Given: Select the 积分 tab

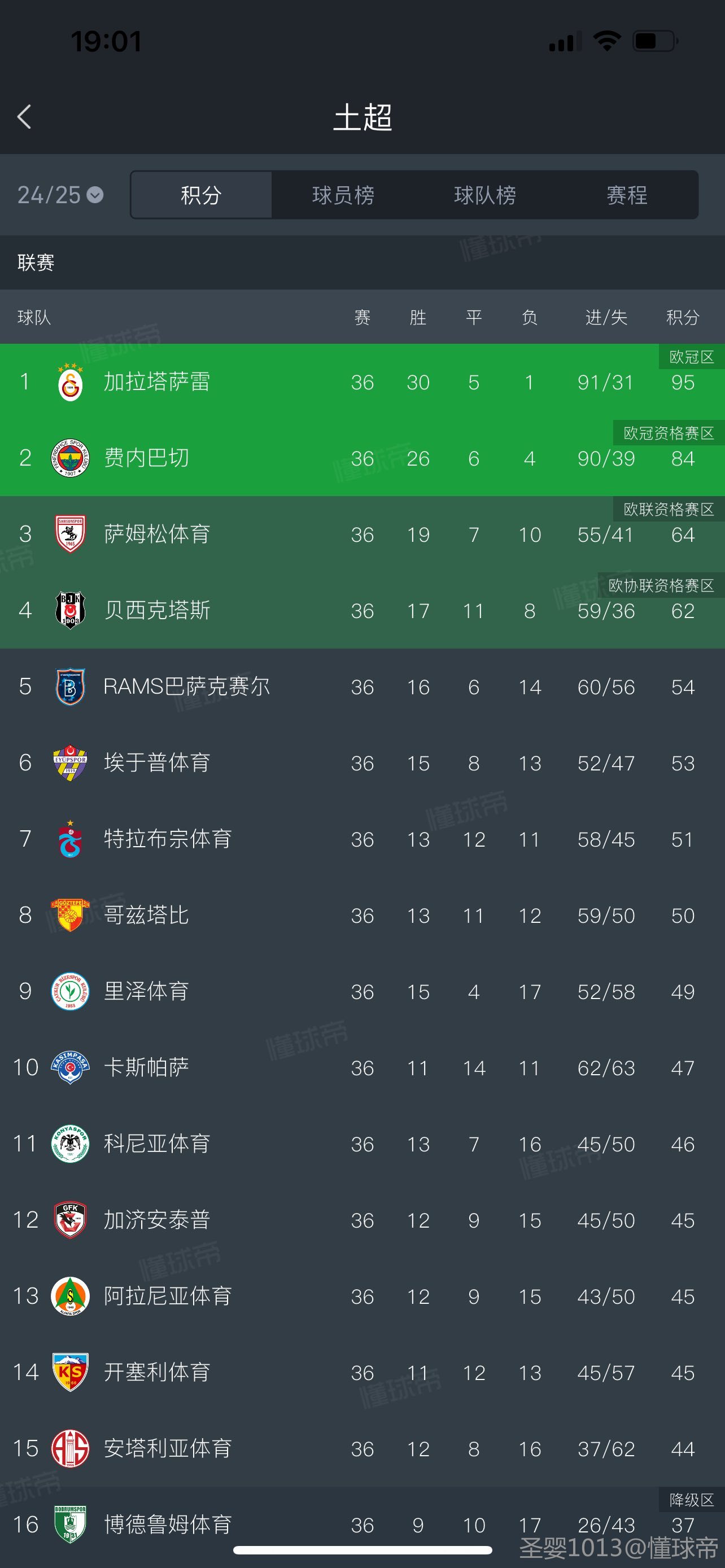Looking at the screenshot, I should click(x=201, y=195).
